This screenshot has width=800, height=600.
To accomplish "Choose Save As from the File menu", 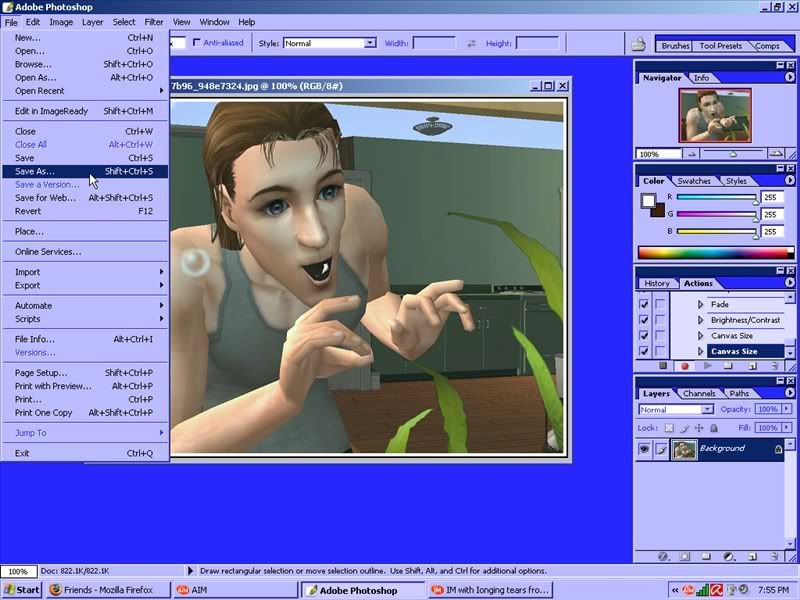I will 85,171.
